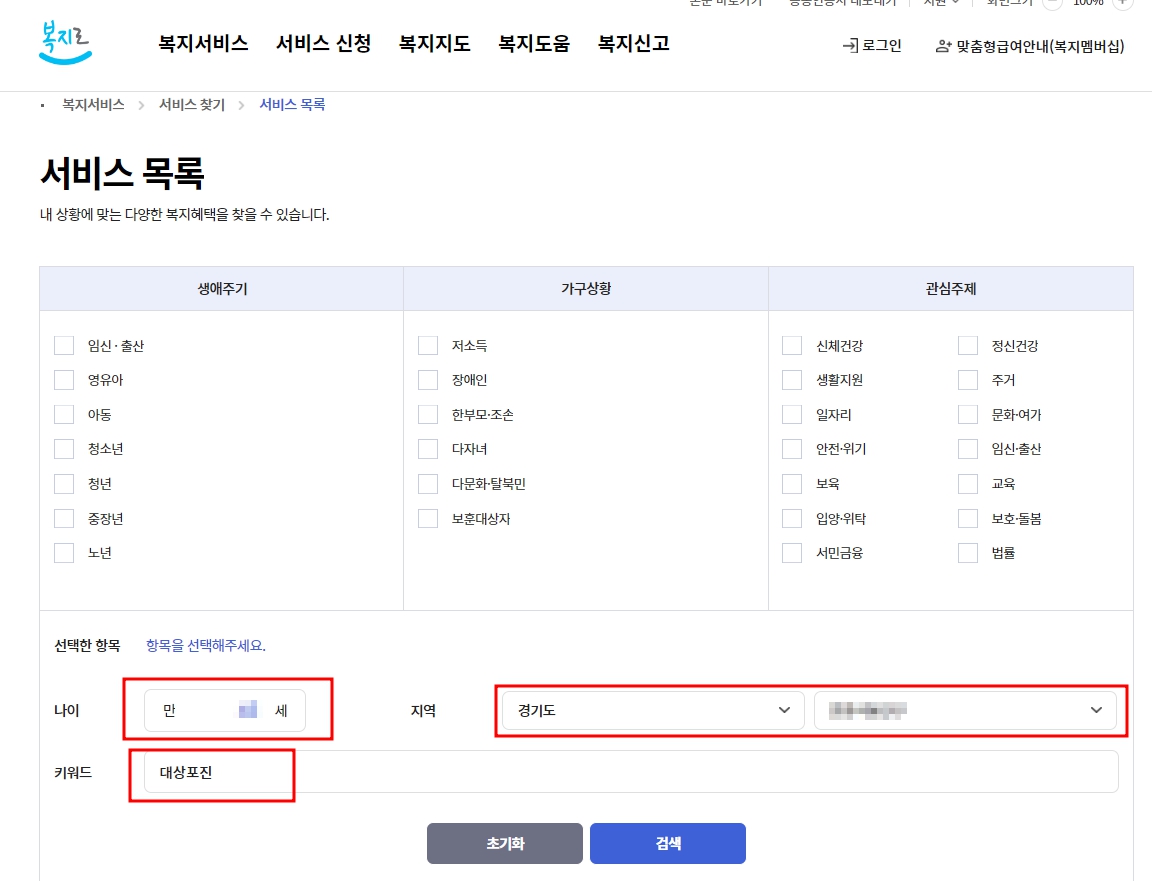Click the 키워드 field containing 대상포진

[212, 771]
